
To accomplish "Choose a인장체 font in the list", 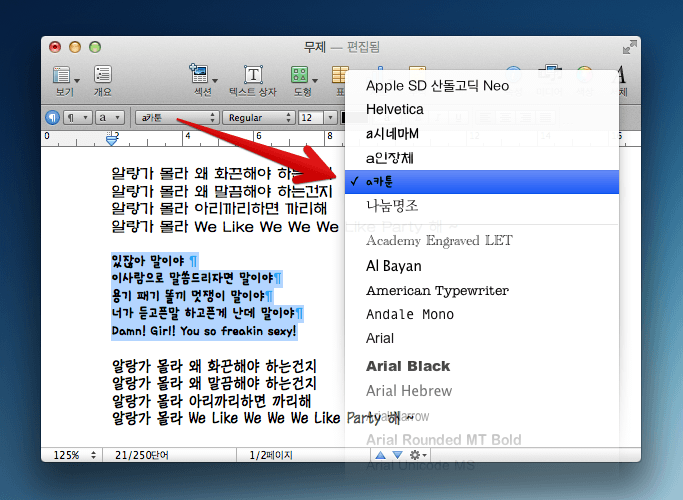I will (x=482, y=158).
